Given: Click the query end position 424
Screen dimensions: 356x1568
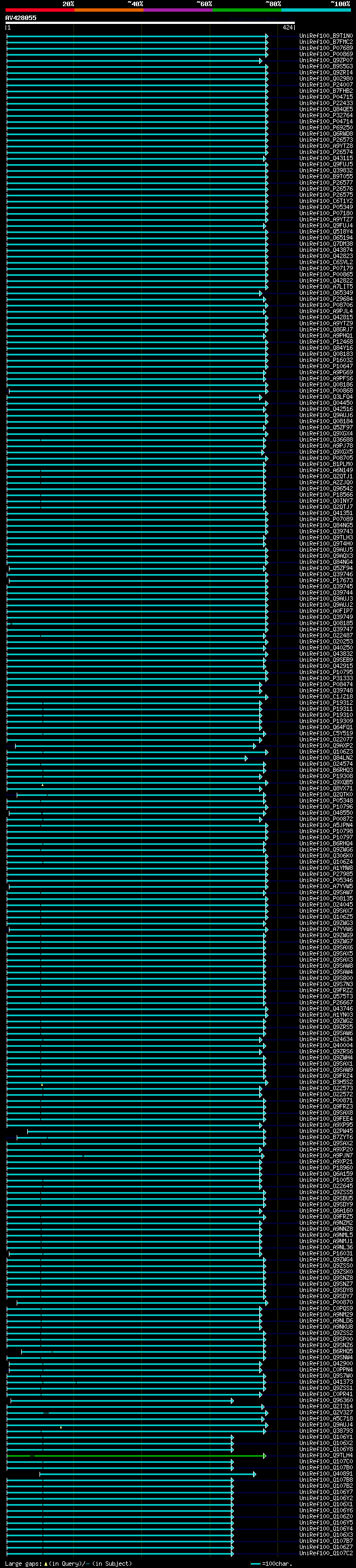Looking at the screenshot, I should [x=287, y=27].
